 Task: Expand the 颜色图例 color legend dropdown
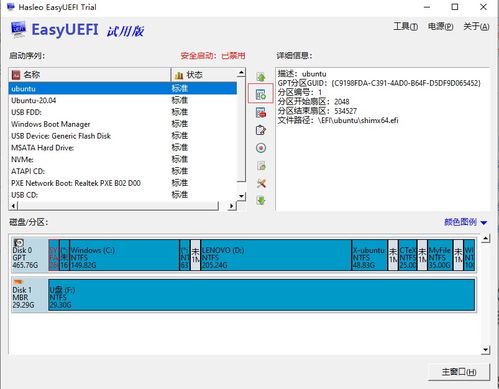pos(466,222)
